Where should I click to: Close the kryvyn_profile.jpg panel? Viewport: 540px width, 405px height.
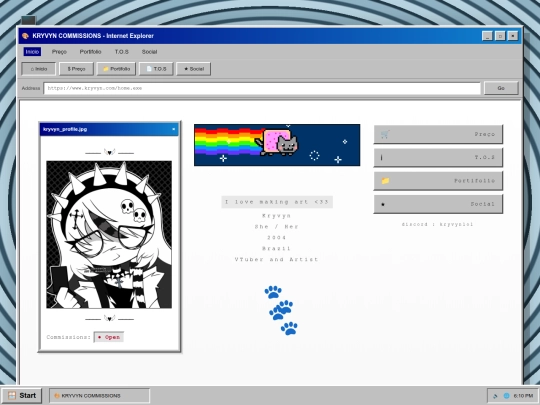click(x=174, y=129)
